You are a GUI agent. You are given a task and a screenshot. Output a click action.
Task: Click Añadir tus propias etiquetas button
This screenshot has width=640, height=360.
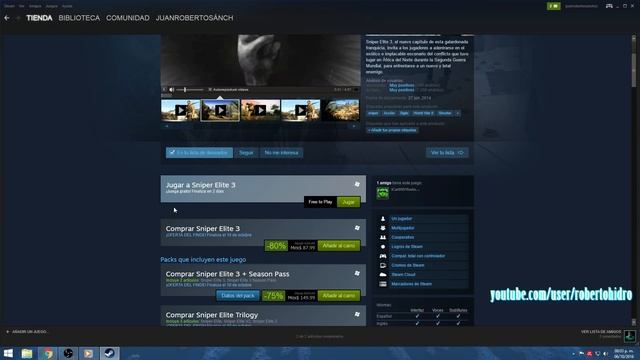point(392,130)
